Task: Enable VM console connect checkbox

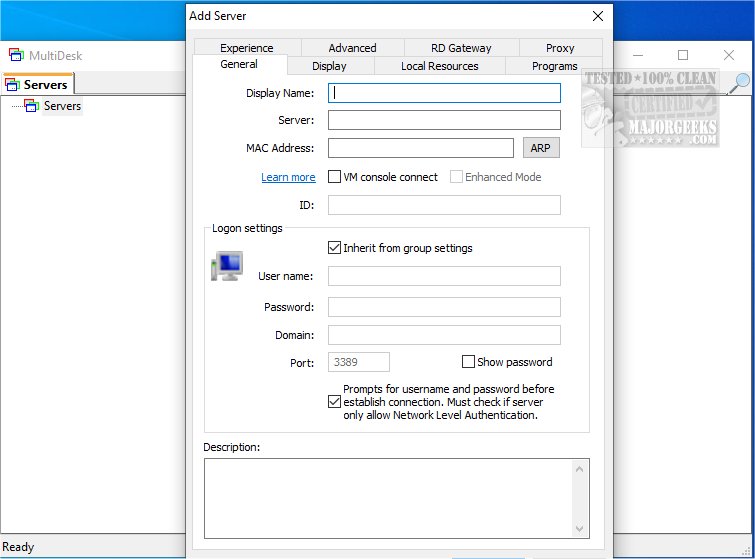Action: pyautogui.click(x=335, y=177)
